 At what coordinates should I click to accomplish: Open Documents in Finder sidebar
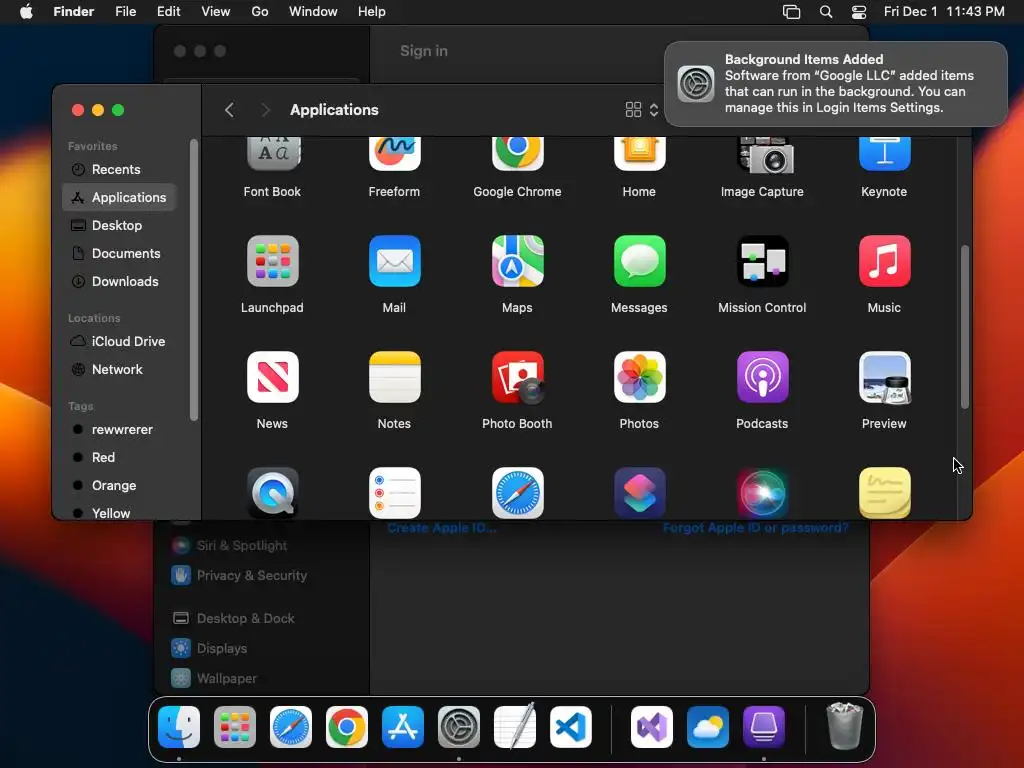pyautogui.click(x=119, y=253)
